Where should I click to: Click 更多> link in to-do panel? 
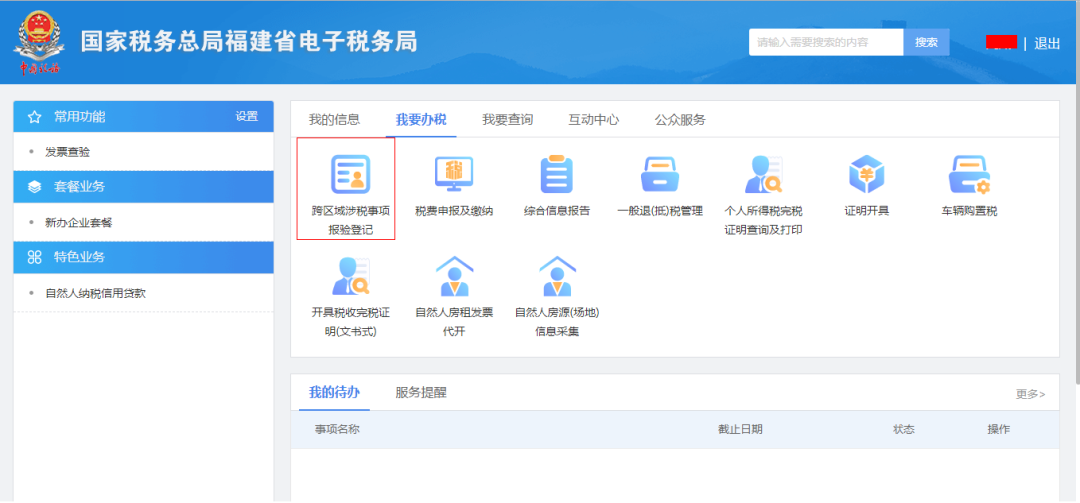1030,394
